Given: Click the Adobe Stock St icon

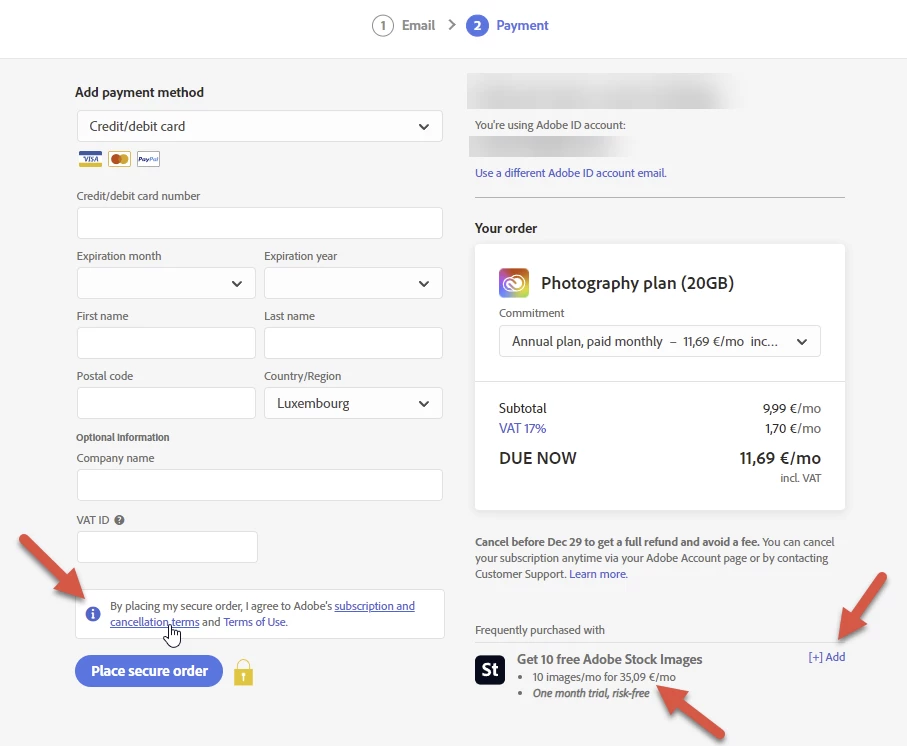Looking at the screenshot, I should (490, 670).
